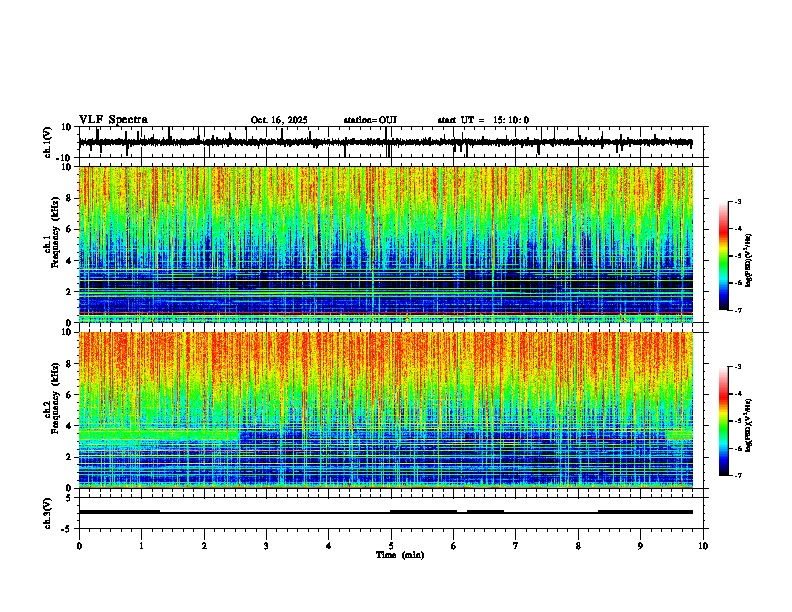The width and height of the screenshot is (792, 612).
Task: Click the time axis tick label "4"
Action: 329,546
